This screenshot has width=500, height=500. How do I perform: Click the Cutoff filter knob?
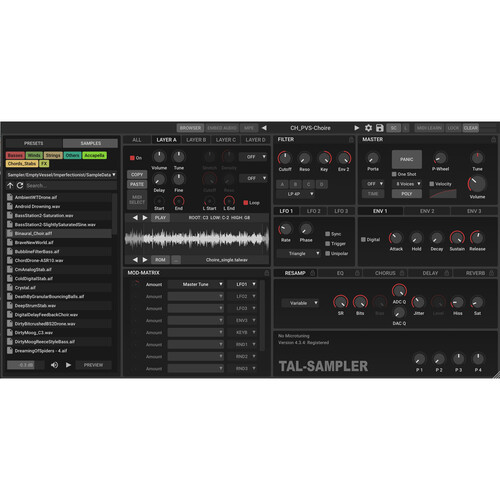point(285,158)
